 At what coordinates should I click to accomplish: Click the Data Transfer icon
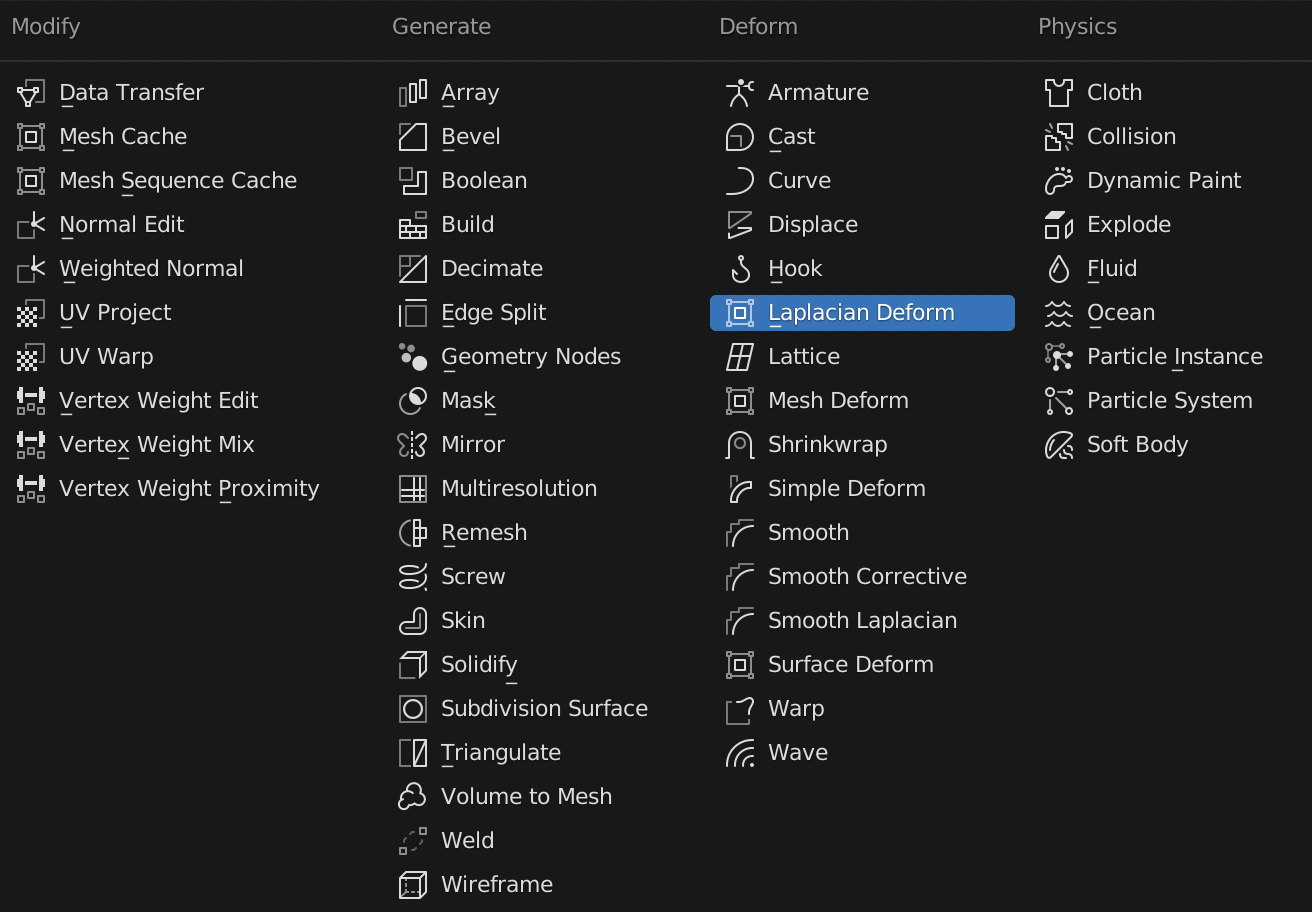point(31,93)
